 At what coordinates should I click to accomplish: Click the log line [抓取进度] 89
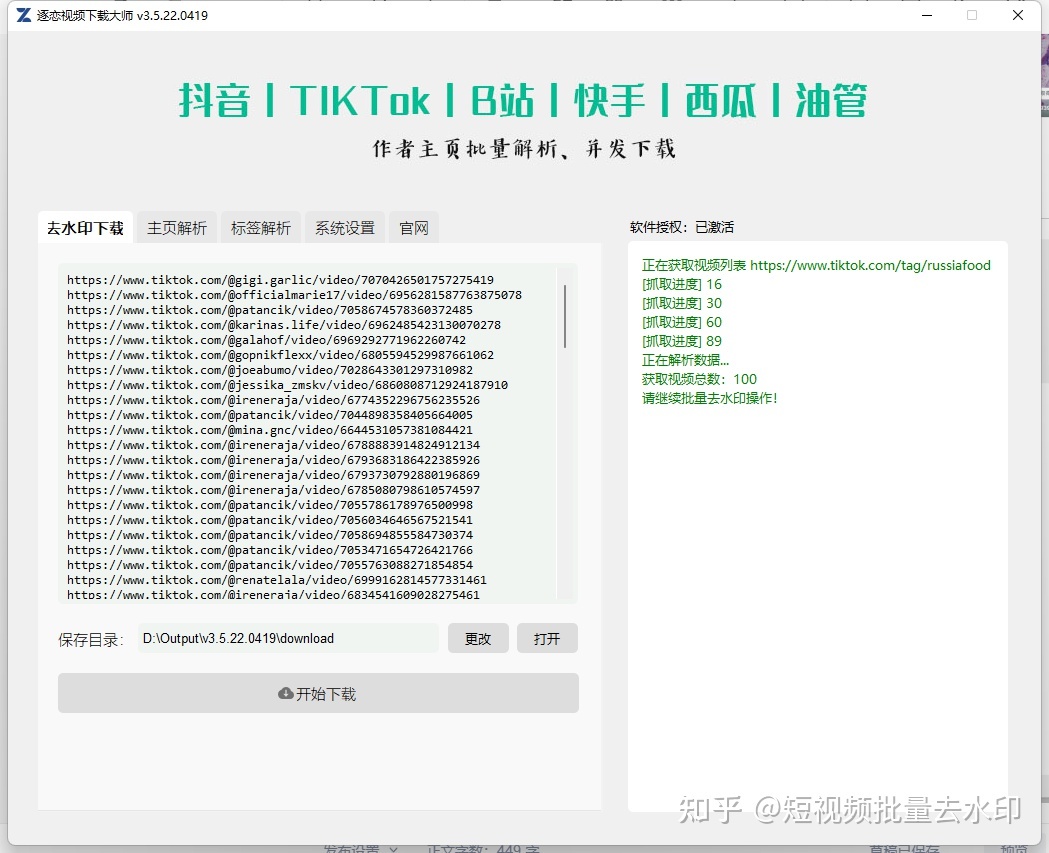pyautogui.click(x=682, y=341)
